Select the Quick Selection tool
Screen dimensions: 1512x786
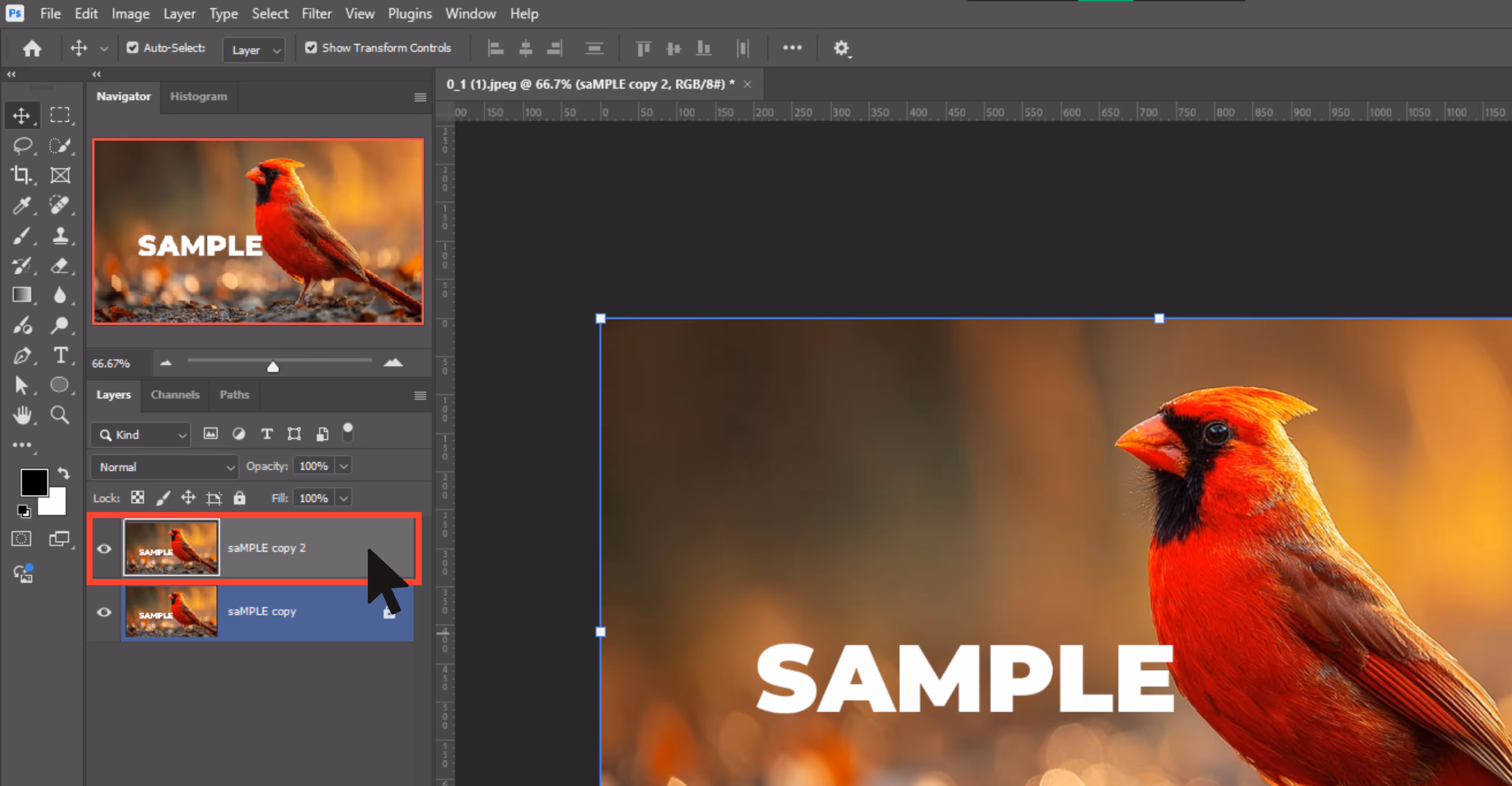coord(60,145)
